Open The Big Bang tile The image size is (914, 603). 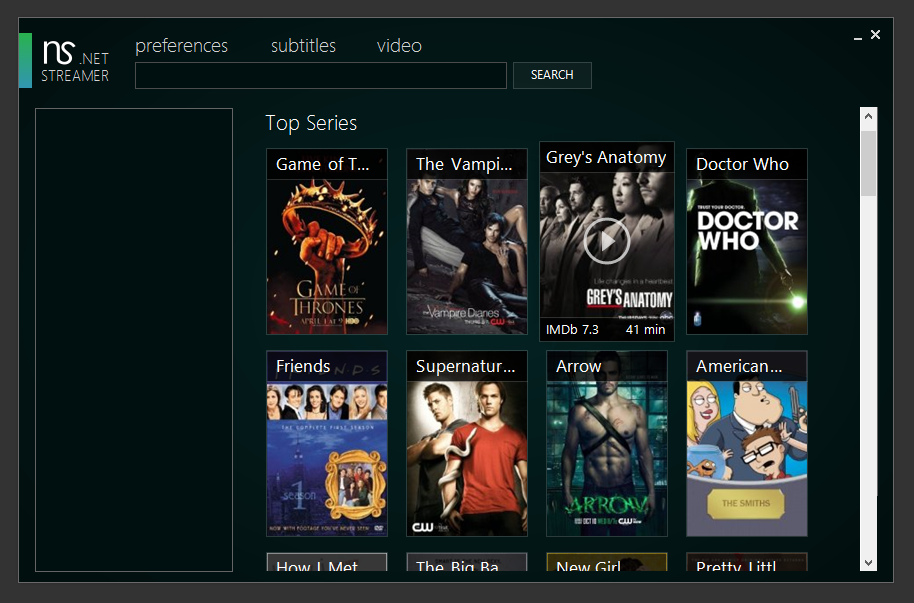[x=467, y=562]
